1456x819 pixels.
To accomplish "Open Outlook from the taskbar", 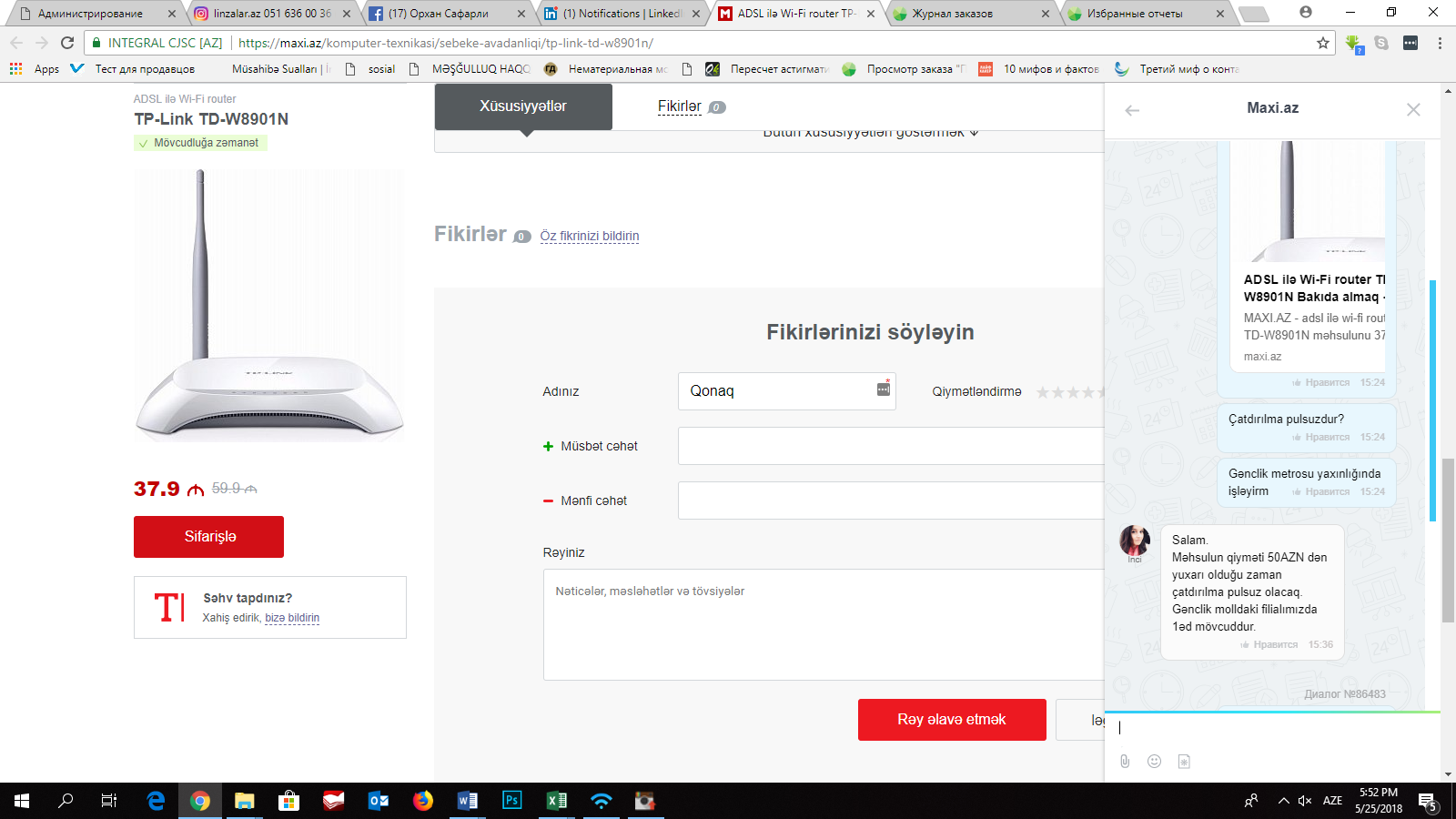I will click(x=378, y=801).
